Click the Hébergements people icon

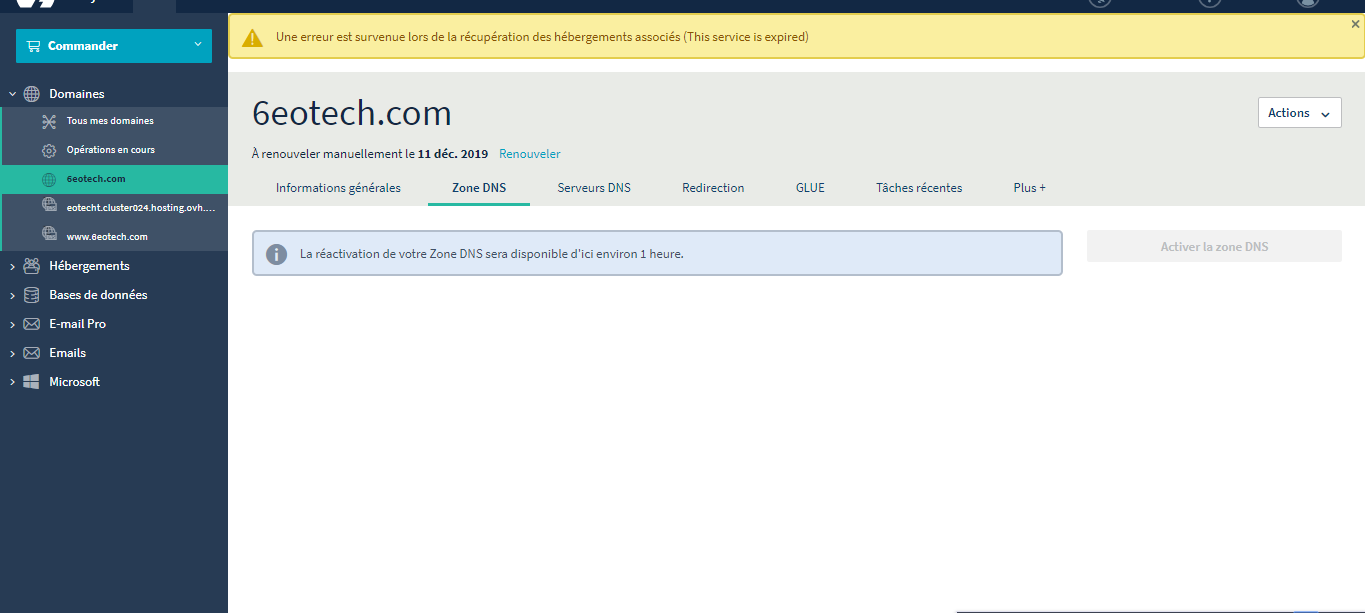coord(32,266)
